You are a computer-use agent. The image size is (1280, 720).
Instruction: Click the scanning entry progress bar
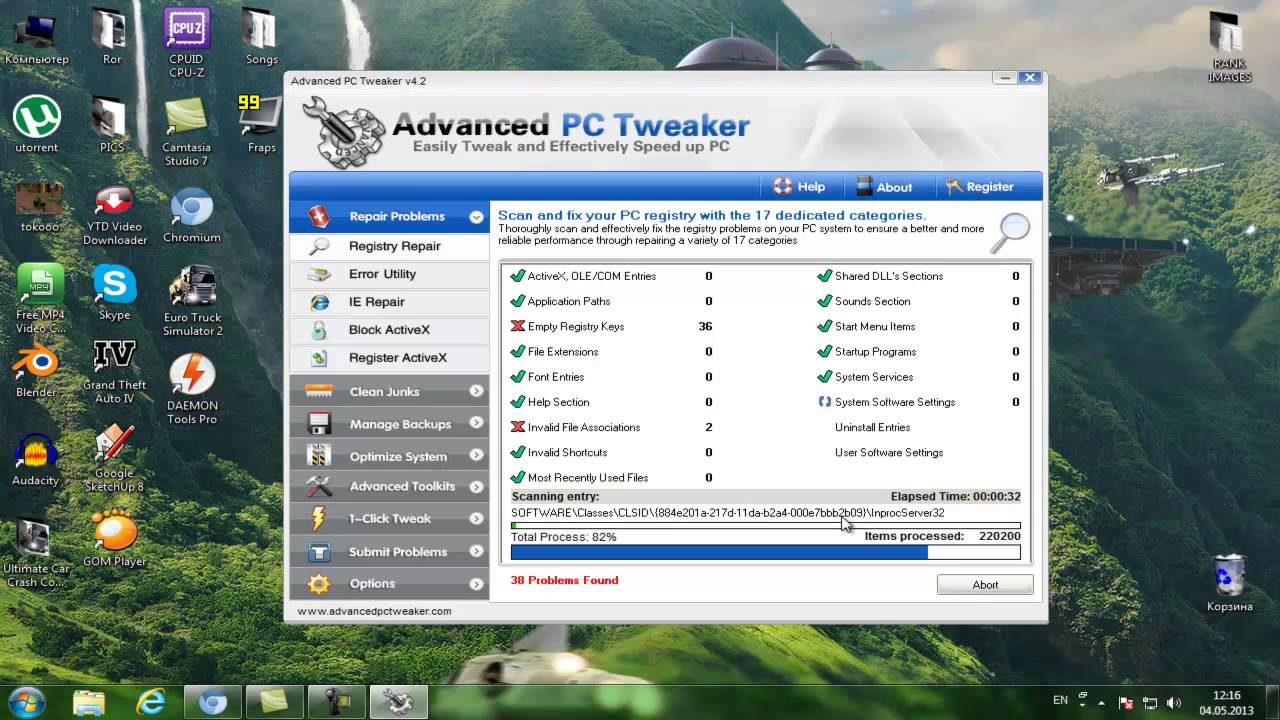(766, 525)
